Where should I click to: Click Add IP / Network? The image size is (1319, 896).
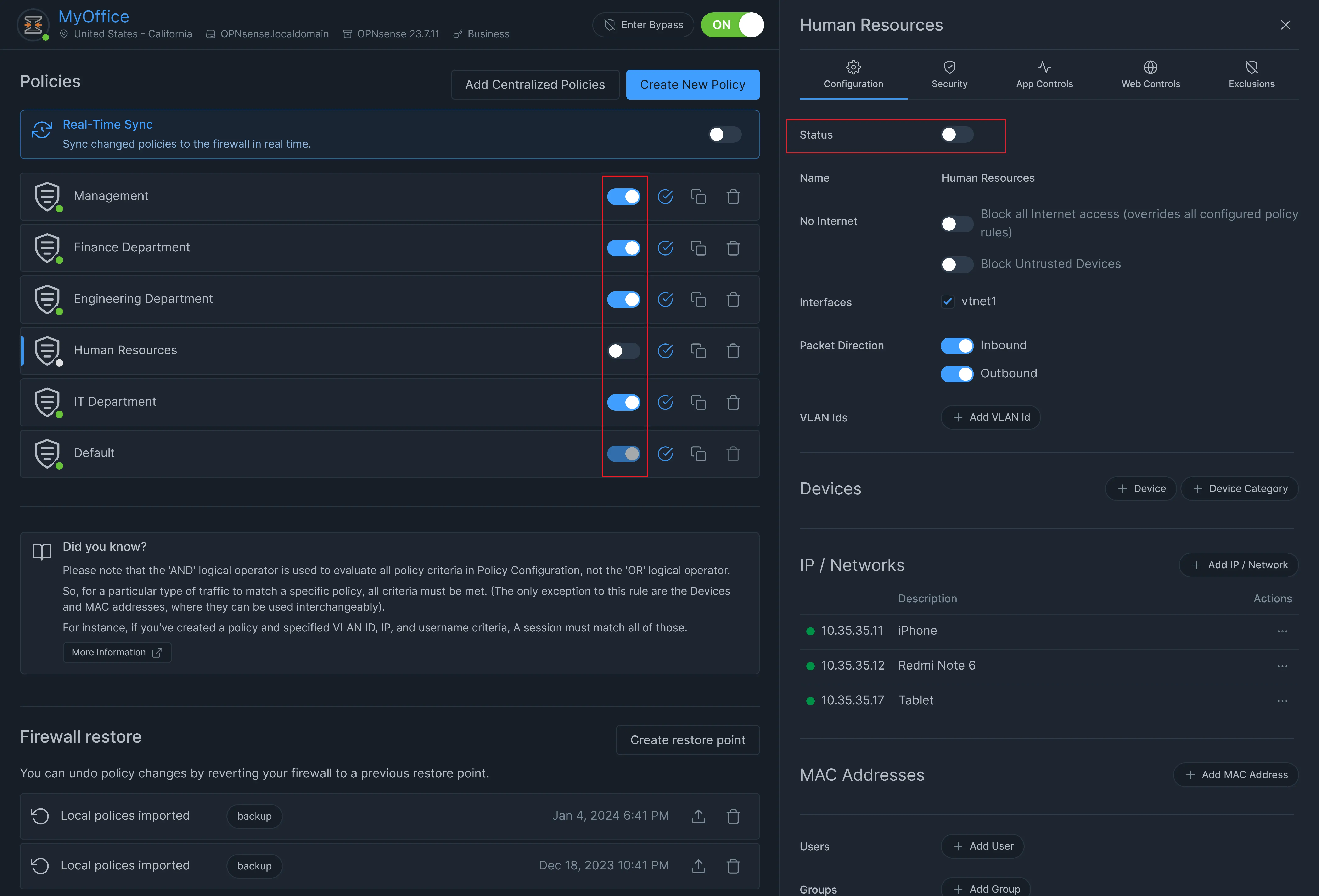[x=1238, y=565]
